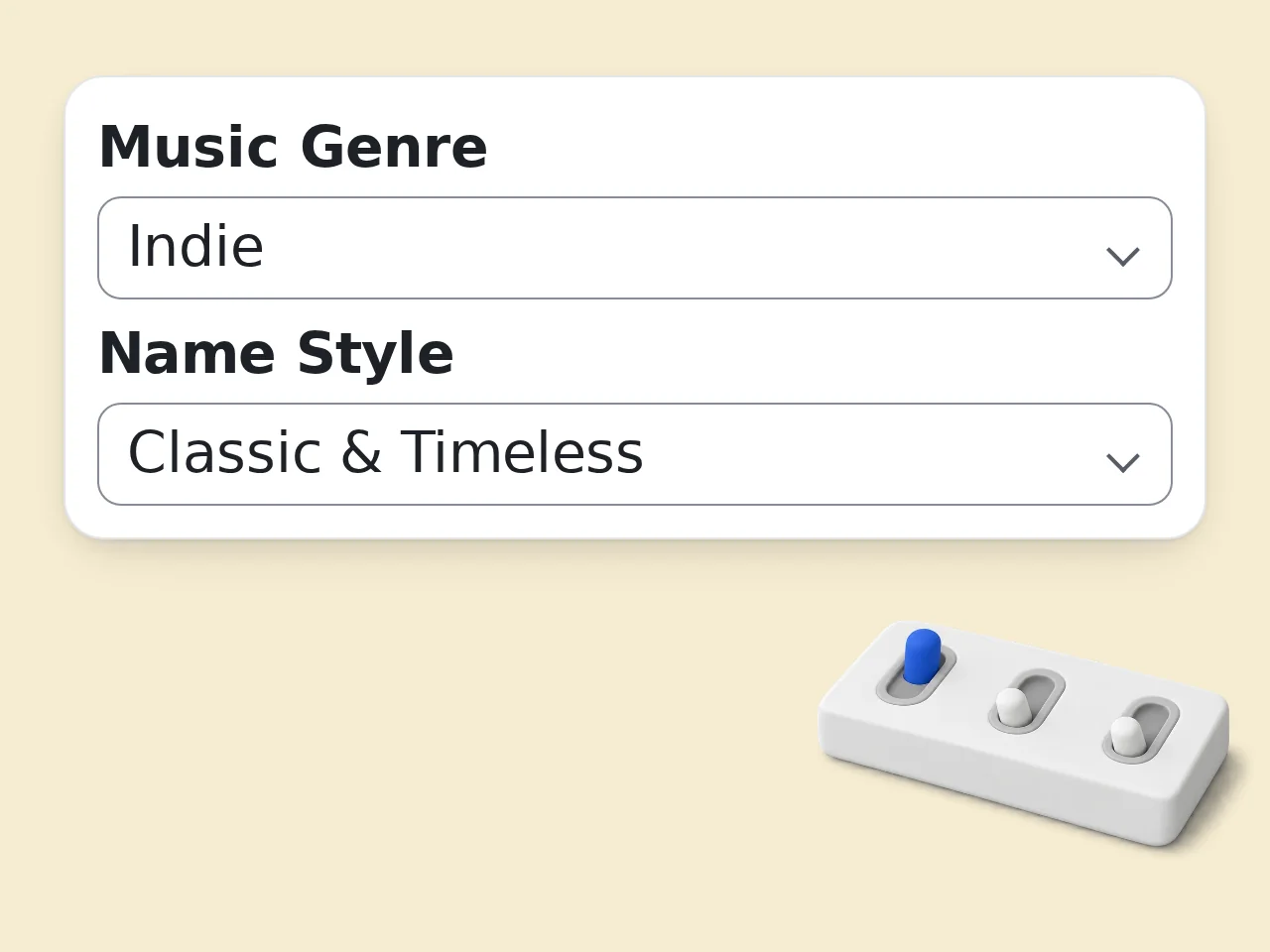1270x952 pixels.
Task: Click the right toggle's gray slot
Action: click(x=1141, y=731)
